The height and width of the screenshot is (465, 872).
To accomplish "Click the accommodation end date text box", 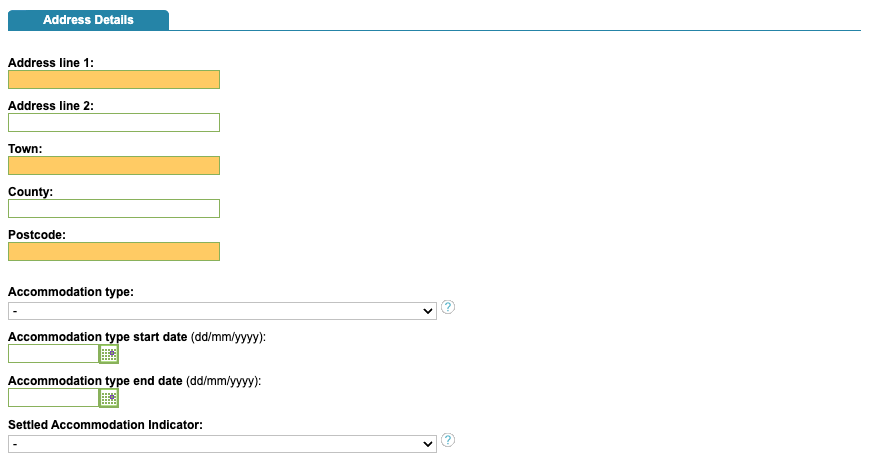I will 54,398.
